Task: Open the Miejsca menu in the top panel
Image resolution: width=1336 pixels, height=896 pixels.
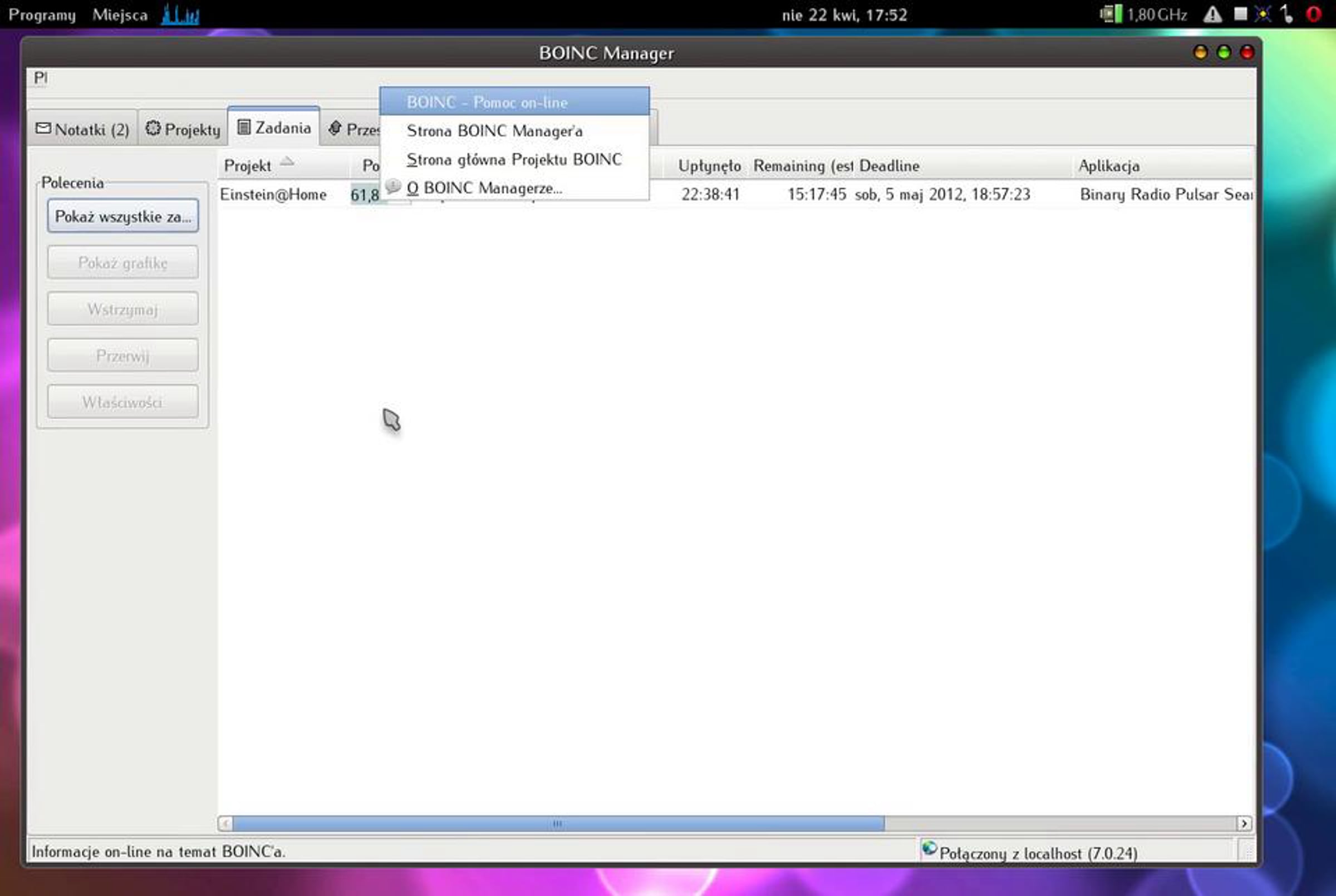Action: [120, 15]
